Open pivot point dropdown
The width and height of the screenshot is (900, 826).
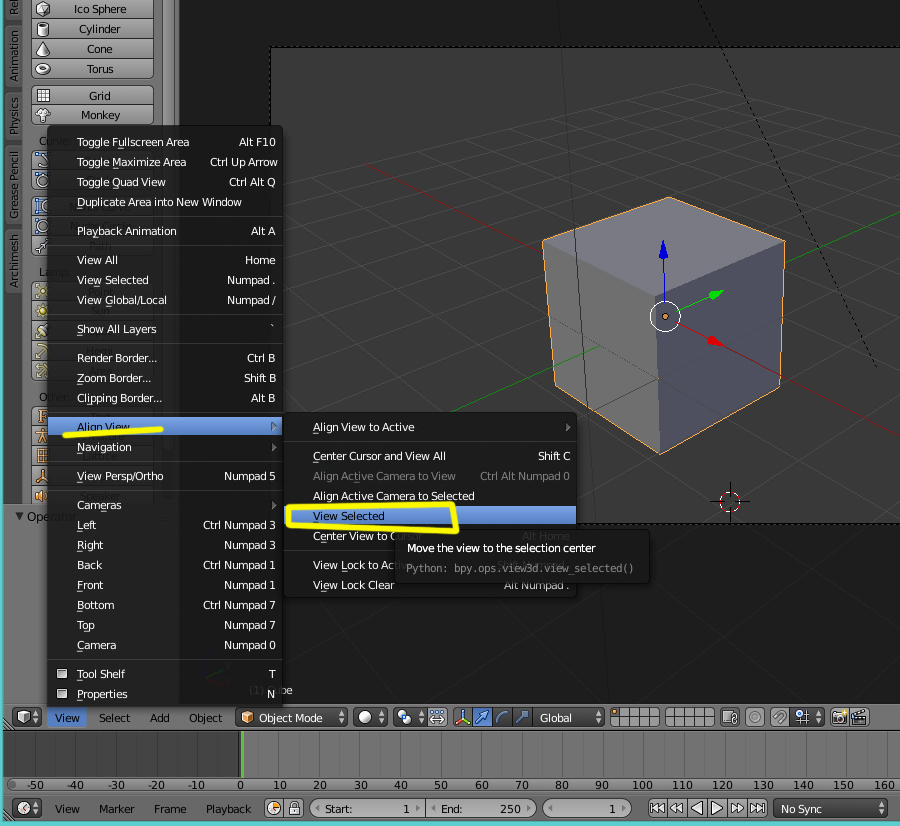410,718
